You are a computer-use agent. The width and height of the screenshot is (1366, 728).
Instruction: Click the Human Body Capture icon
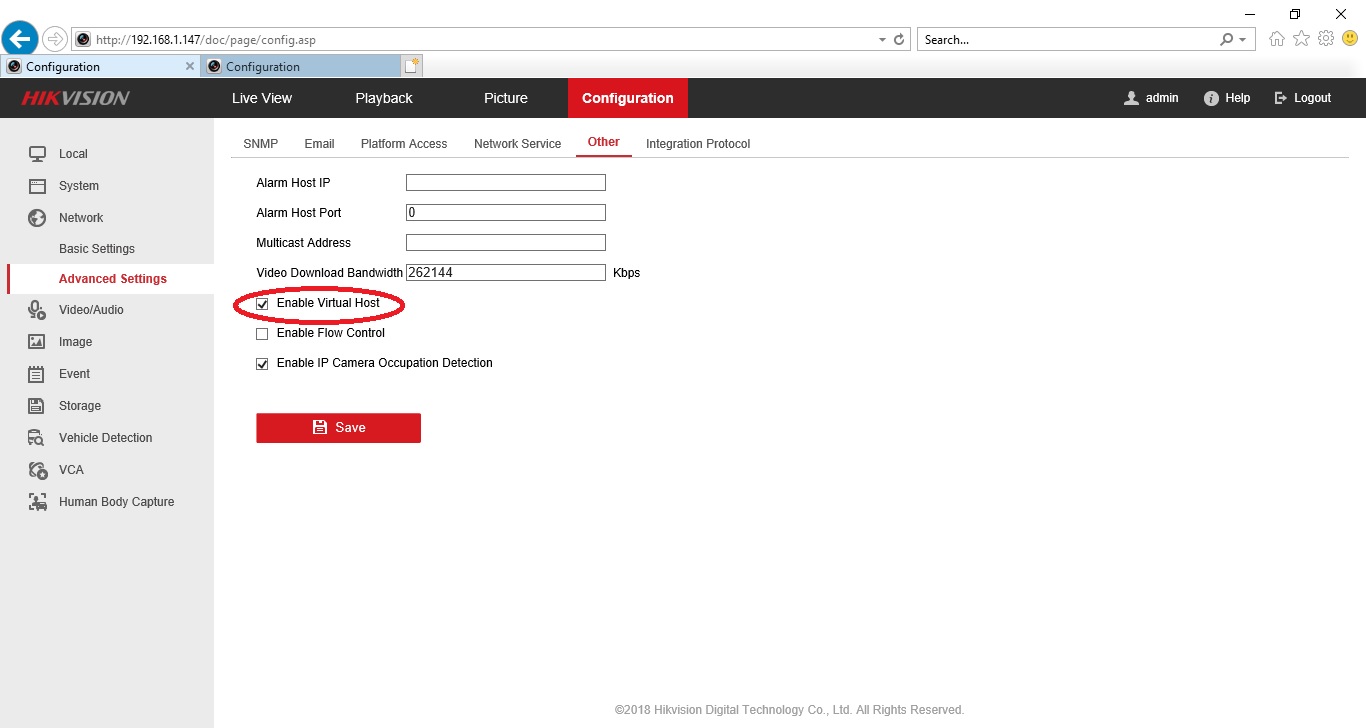37,502
